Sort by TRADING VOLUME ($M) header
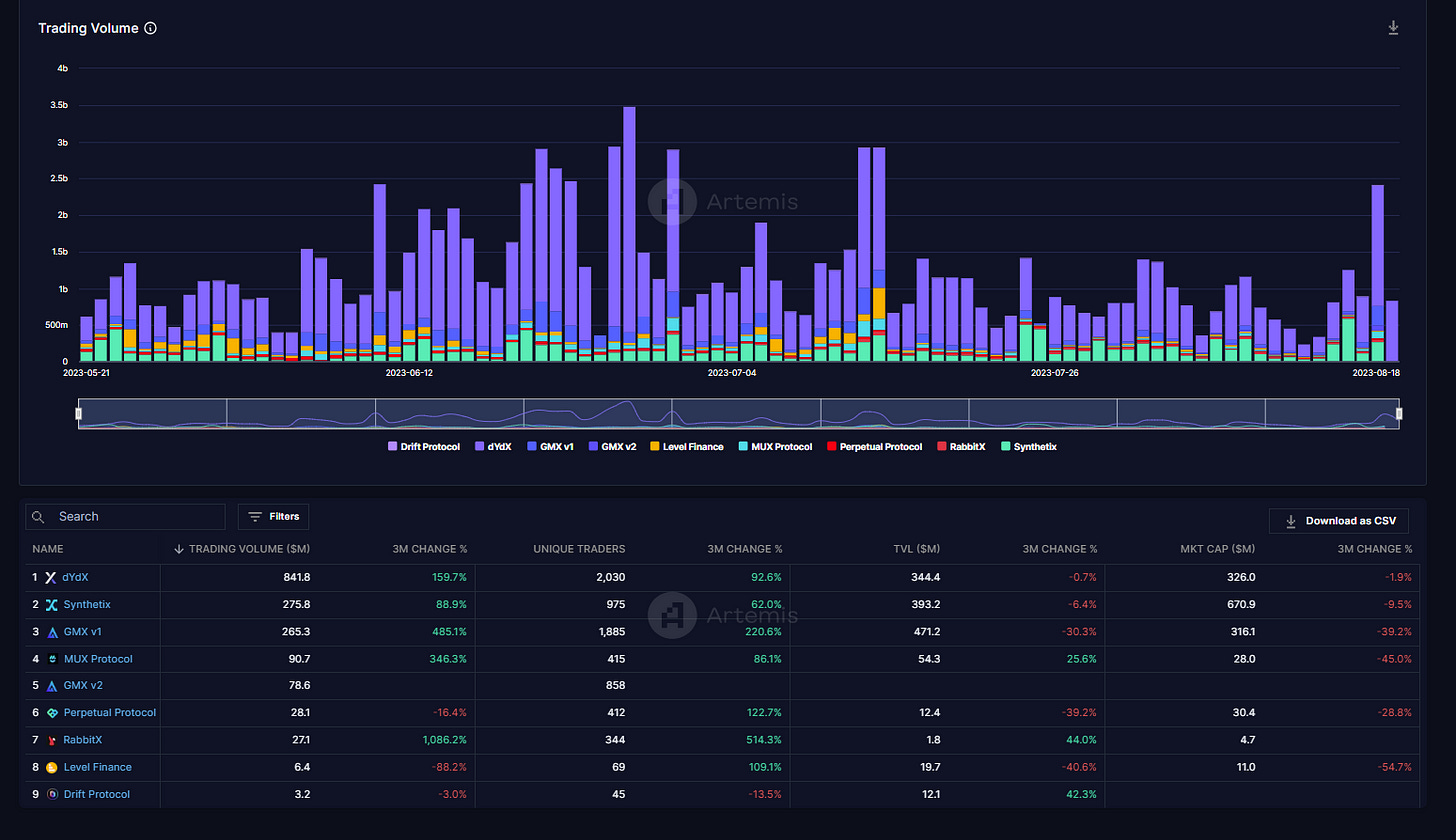 [249, 549]
